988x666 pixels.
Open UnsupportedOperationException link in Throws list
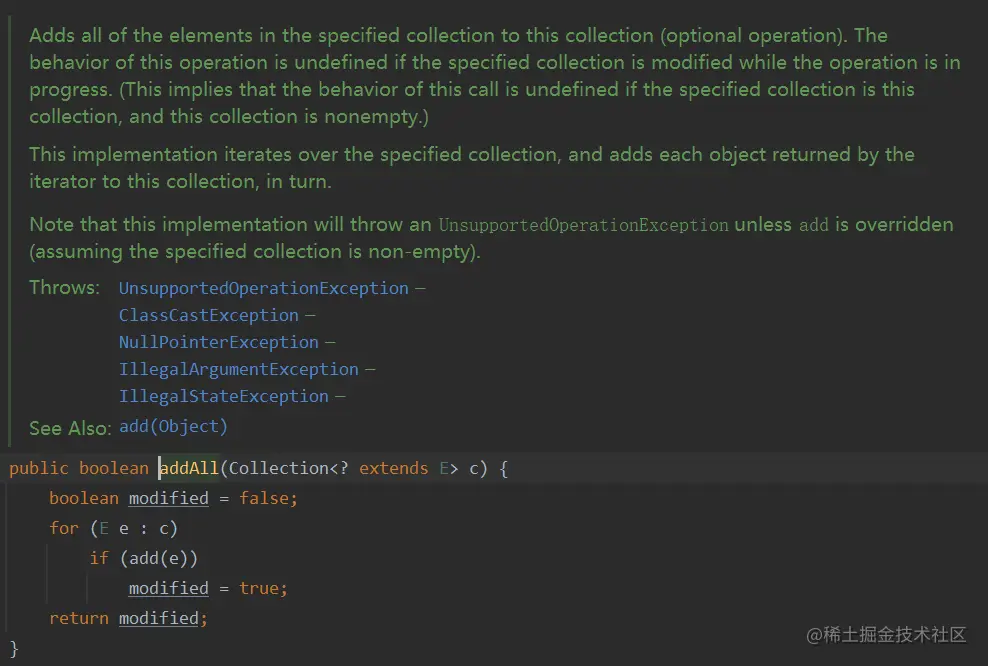[x=263, y=289]
